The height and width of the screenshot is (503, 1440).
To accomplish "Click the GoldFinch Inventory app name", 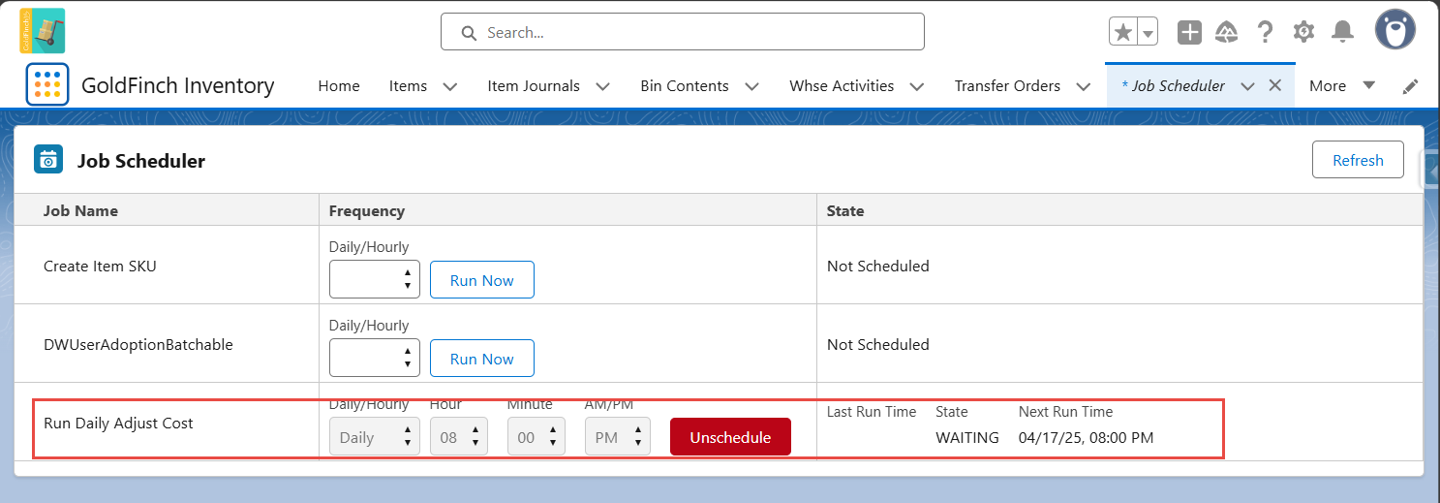I will click(178, 85).
